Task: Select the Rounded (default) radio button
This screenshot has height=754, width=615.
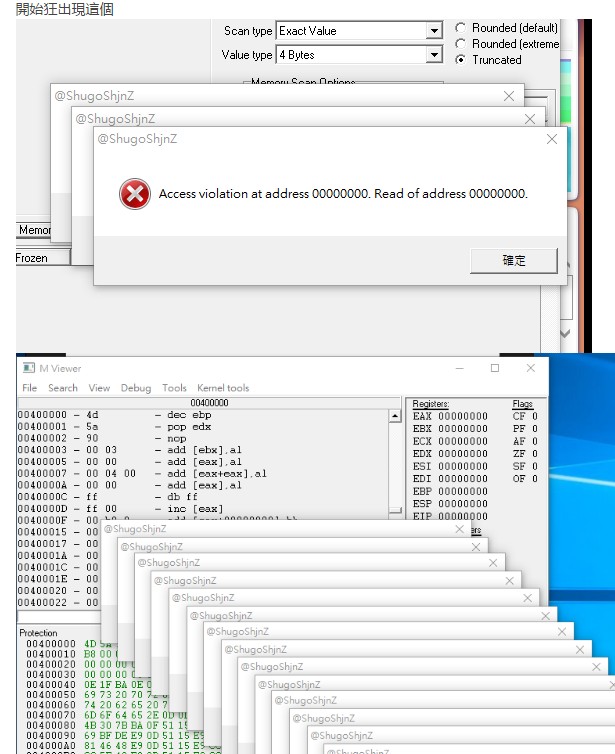Action: (x=460, y=28)
